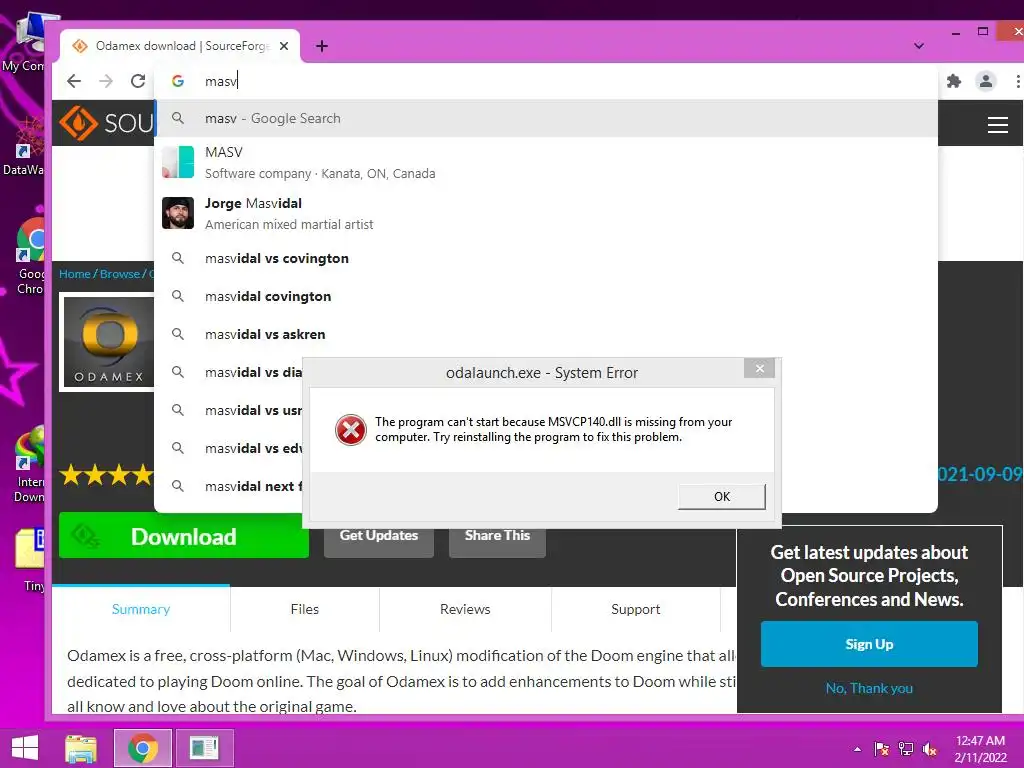Image resolution: width=1024 pixels, height=768 pixels.
Task: Click the 'No, Thank you' link
Action: [x=869, y=688]
